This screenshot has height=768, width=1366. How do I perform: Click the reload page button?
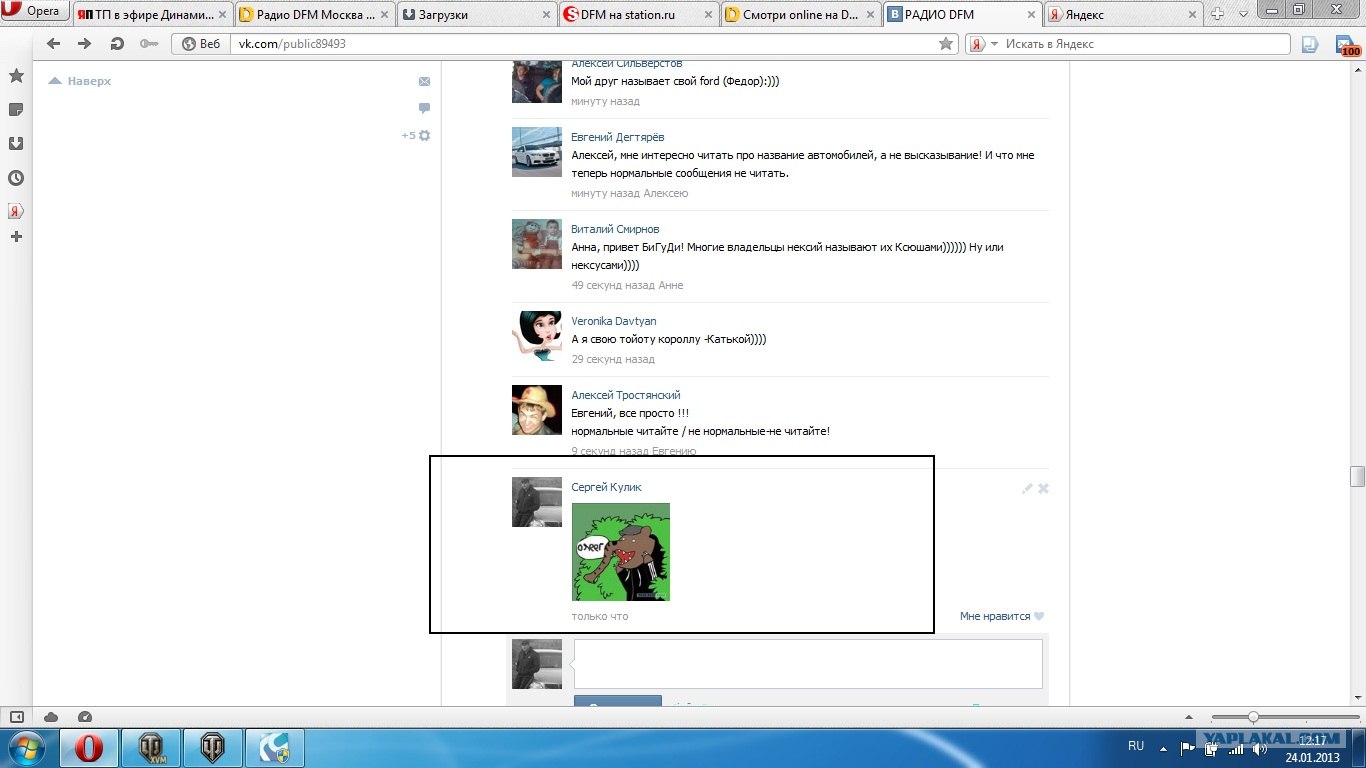coord(117,44)
